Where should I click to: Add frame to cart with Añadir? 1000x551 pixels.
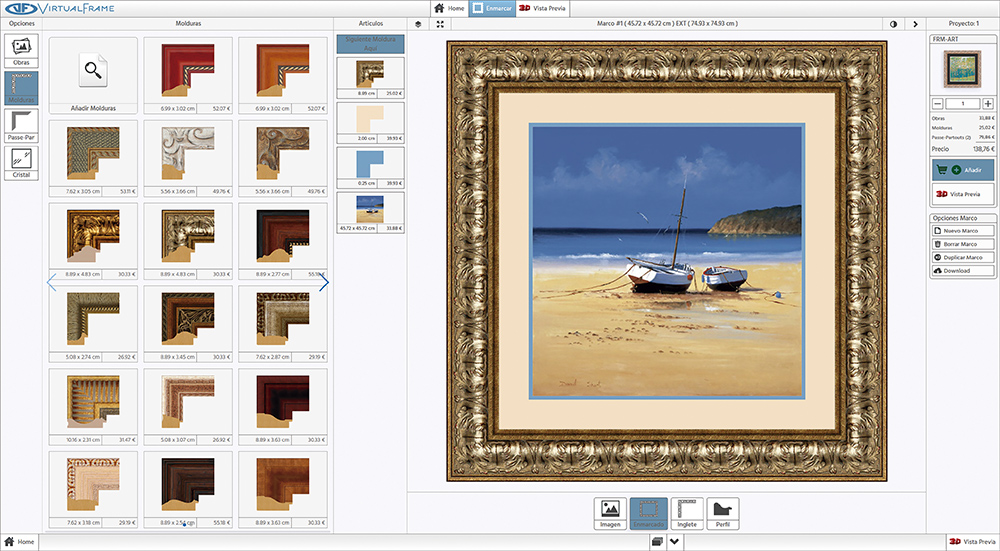pos(963,170)
